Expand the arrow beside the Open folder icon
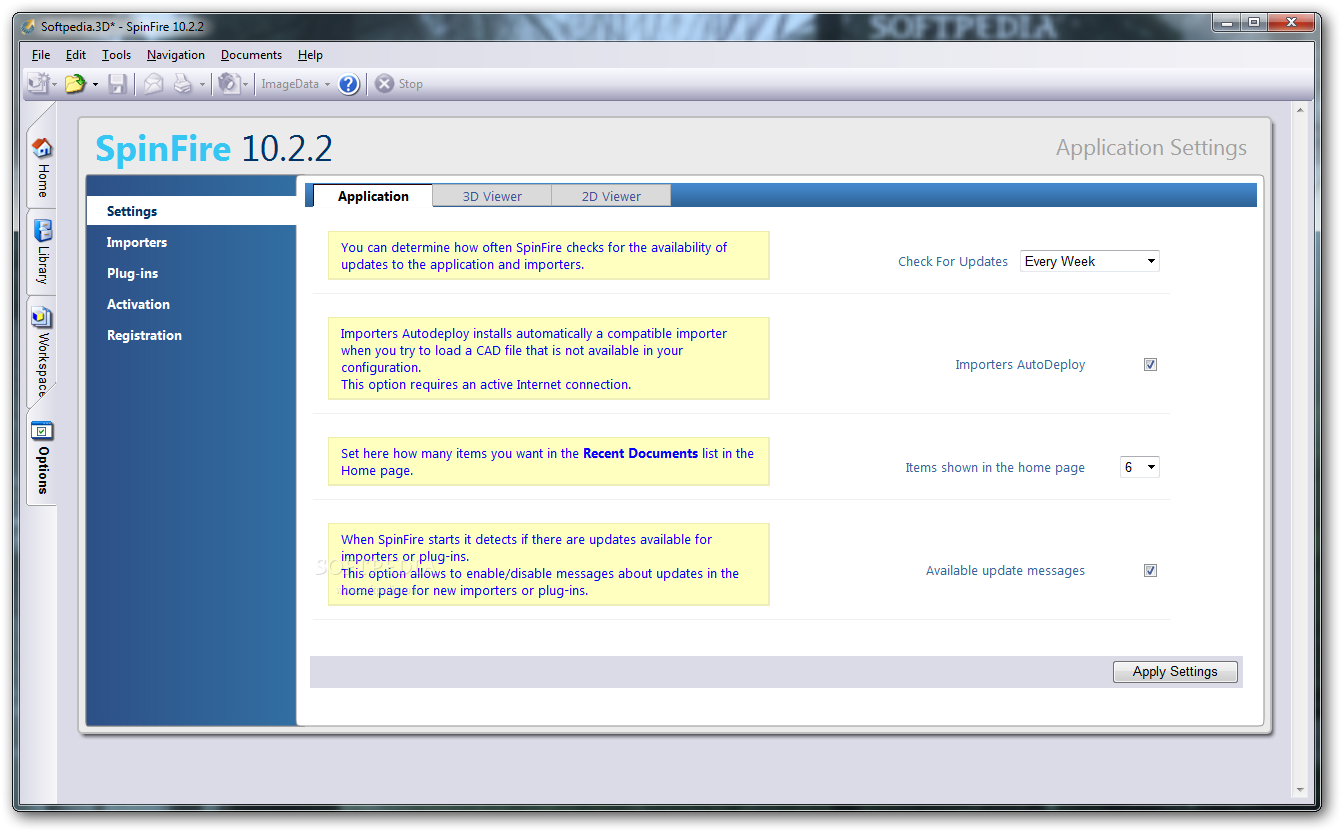This screenshot has width=1342, height=832. pyautogui.click(x=95, y=85)
